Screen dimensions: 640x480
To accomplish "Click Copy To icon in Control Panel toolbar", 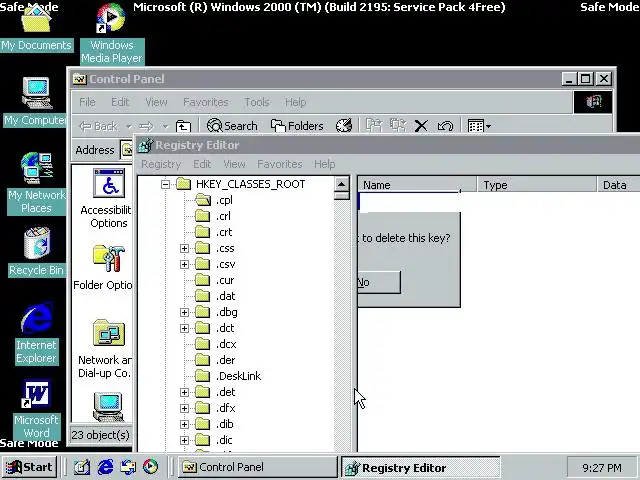I will (398, 126).
